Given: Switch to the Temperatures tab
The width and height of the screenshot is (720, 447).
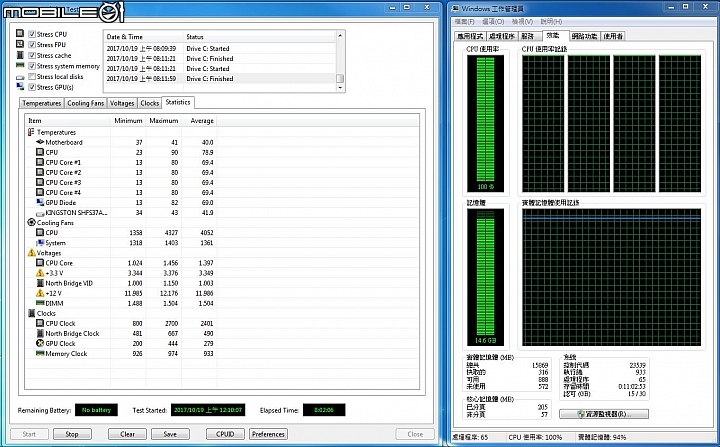Looking at the screenshot, I should click(41, 103).
